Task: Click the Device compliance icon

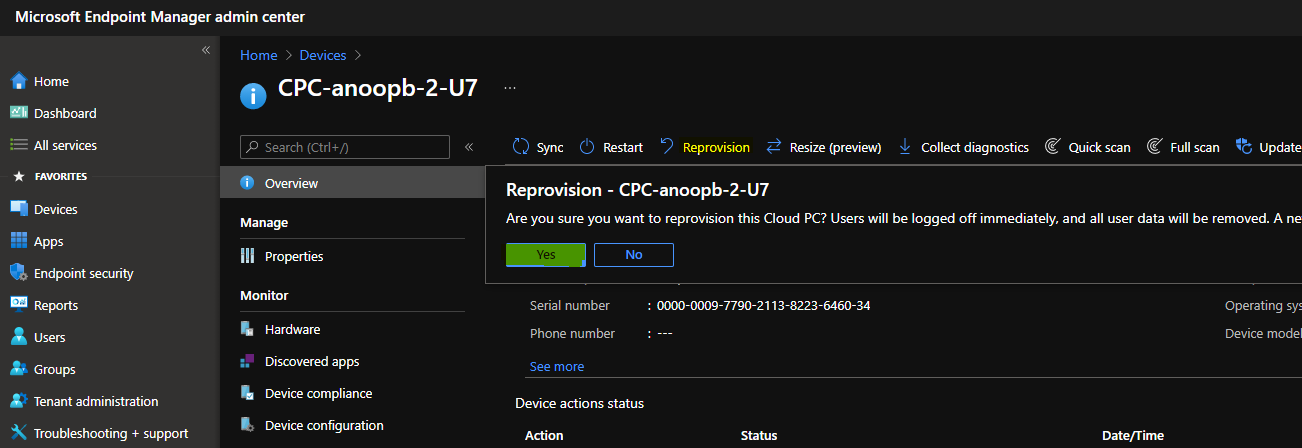Action: pos(248,393)
